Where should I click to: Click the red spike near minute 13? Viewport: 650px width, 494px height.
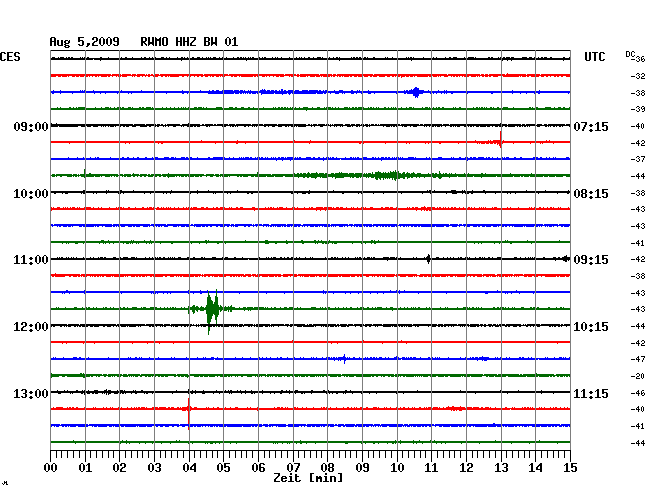pos(500,140)
